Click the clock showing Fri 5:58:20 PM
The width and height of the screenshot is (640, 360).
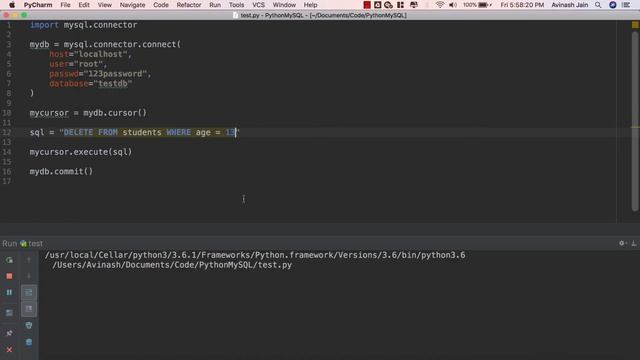pos(522,5)
